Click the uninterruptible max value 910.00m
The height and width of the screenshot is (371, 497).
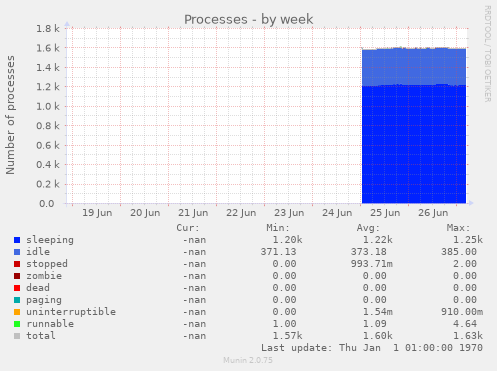462,312
